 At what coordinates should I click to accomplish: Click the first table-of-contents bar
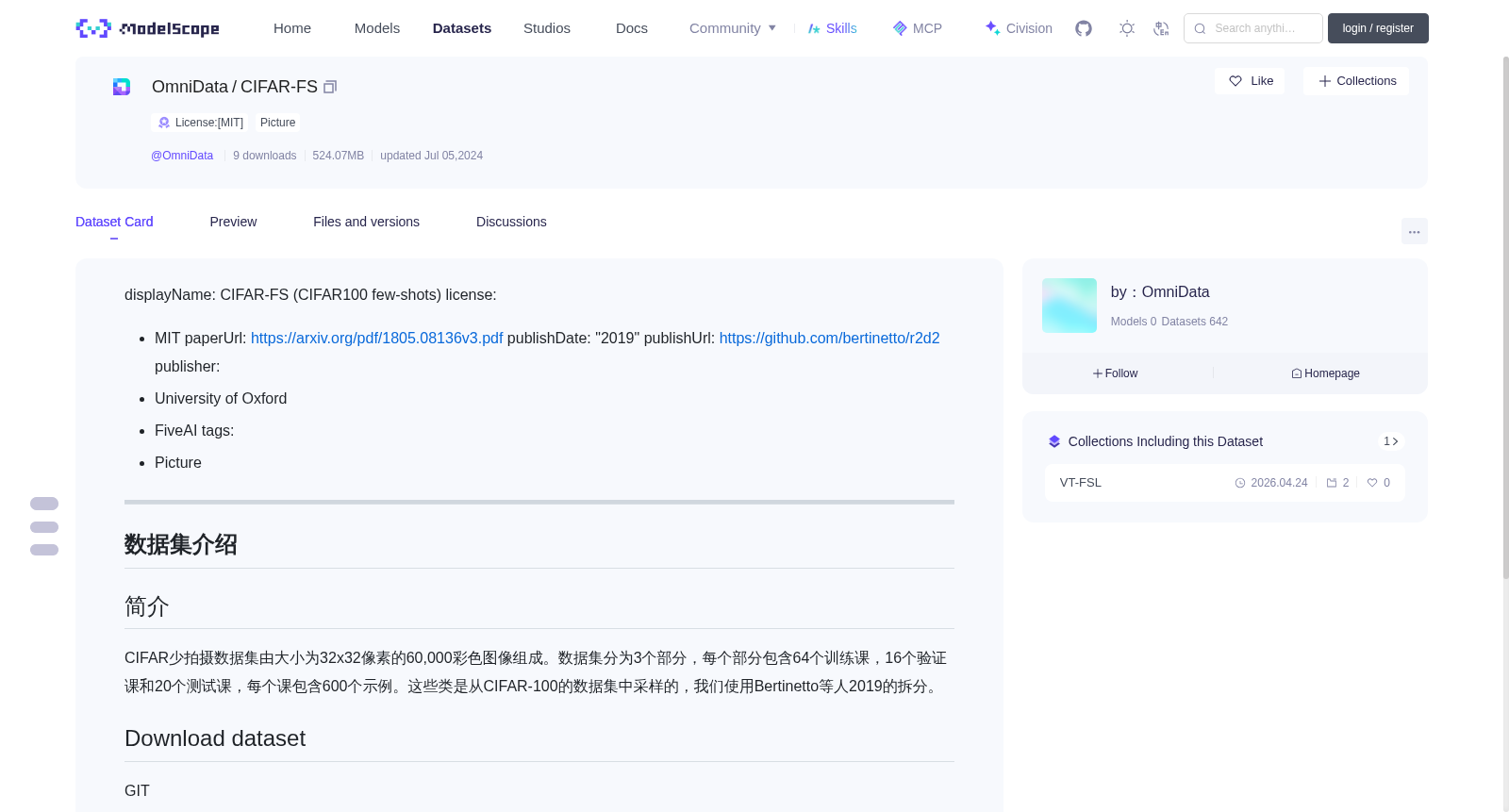[x=44, y=504]
